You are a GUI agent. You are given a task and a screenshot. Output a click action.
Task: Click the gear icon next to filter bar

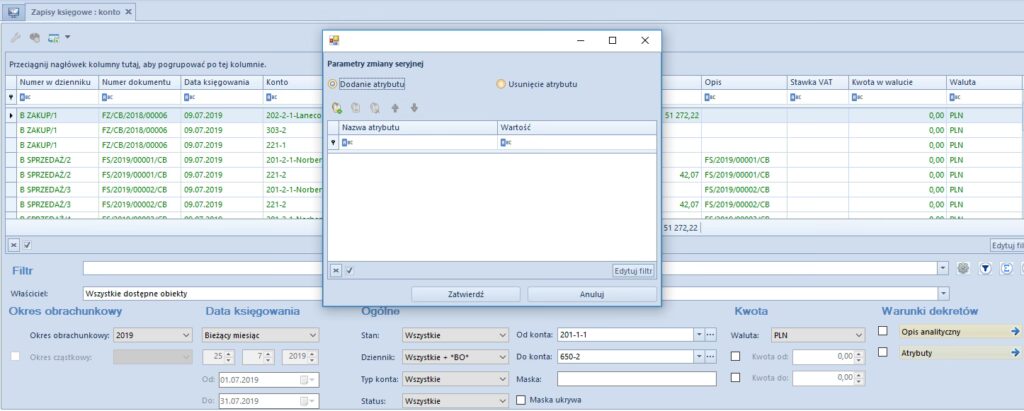coord(964,268)
